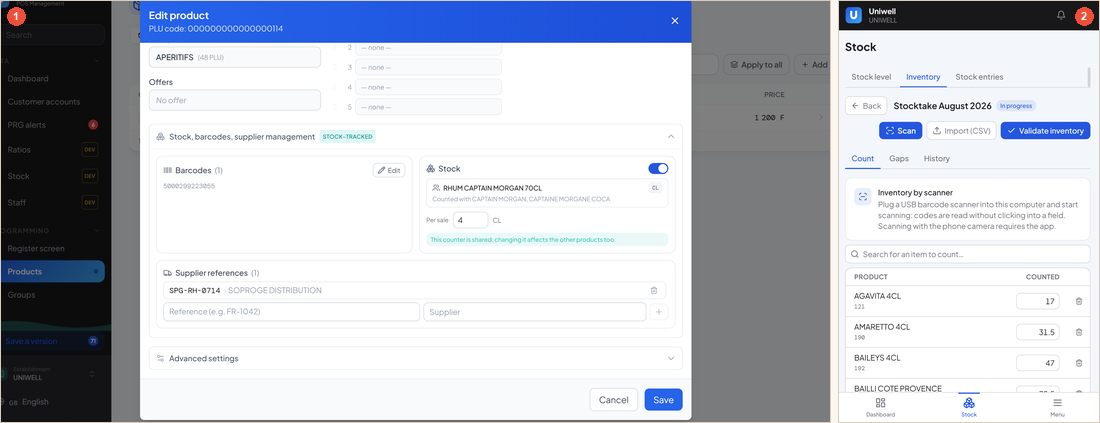Image resolution: width=1100 pixels, height=423 pixels.
Task: Open the UNIWELL establishment switcher
Action: [x=51, y=374]
